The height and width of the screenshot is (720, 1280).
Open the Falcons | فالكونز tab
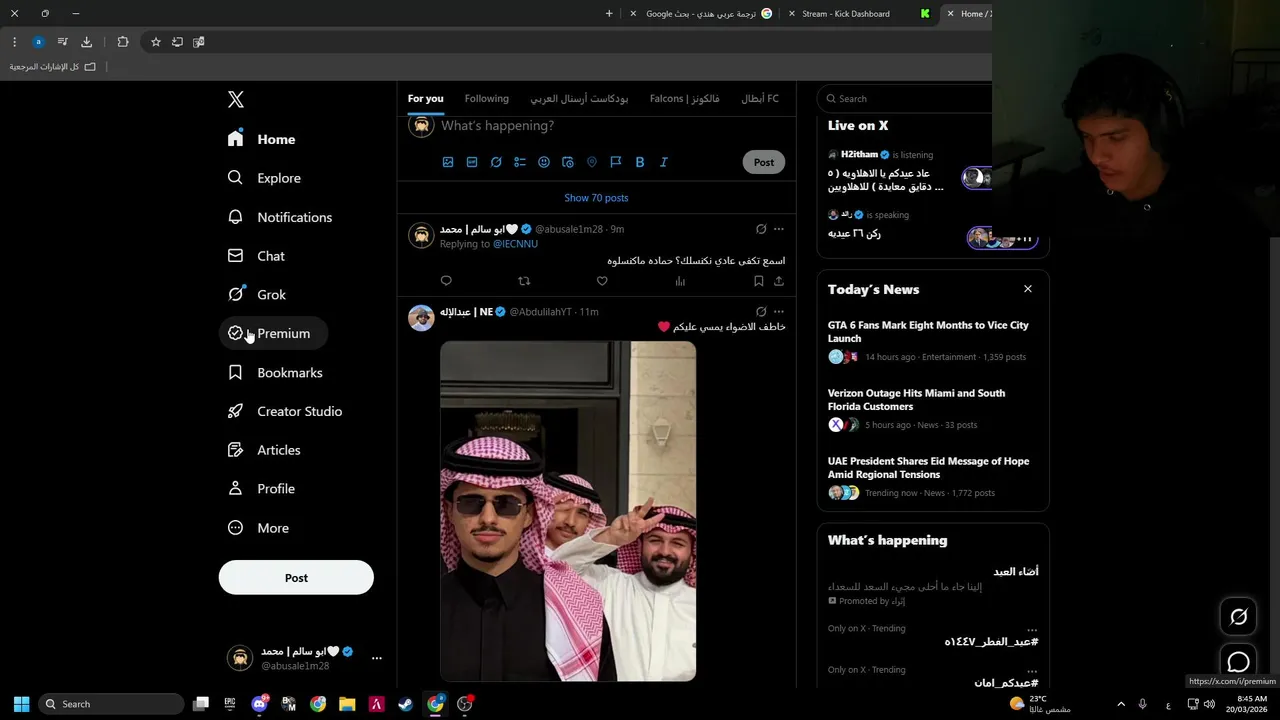coord(684,98)
